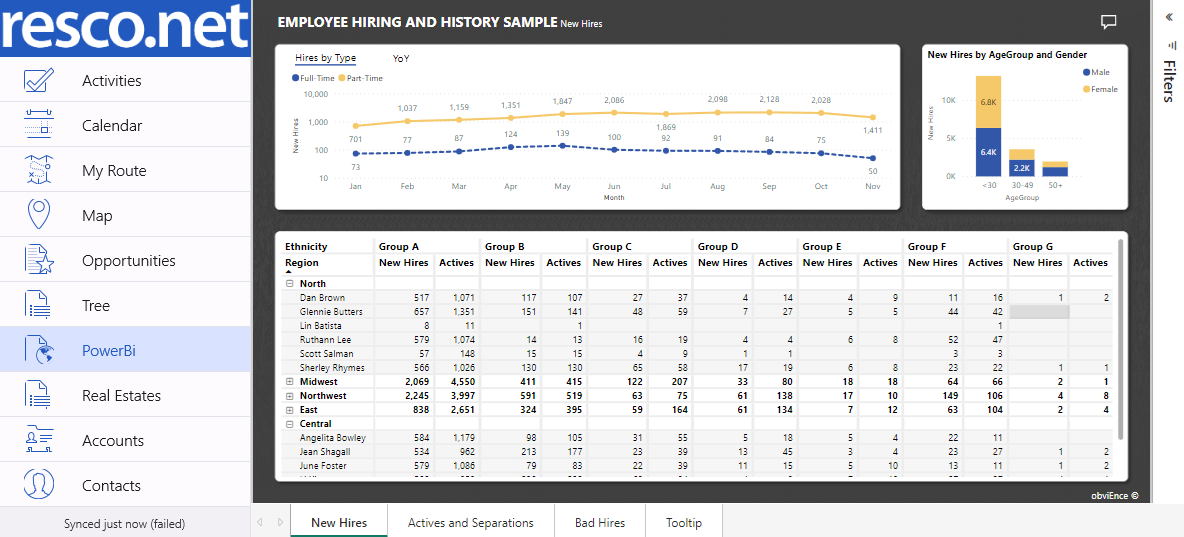Open the Actives and Separations tab
This screenshot has width=1184, height=537.
tap(470, 522)
